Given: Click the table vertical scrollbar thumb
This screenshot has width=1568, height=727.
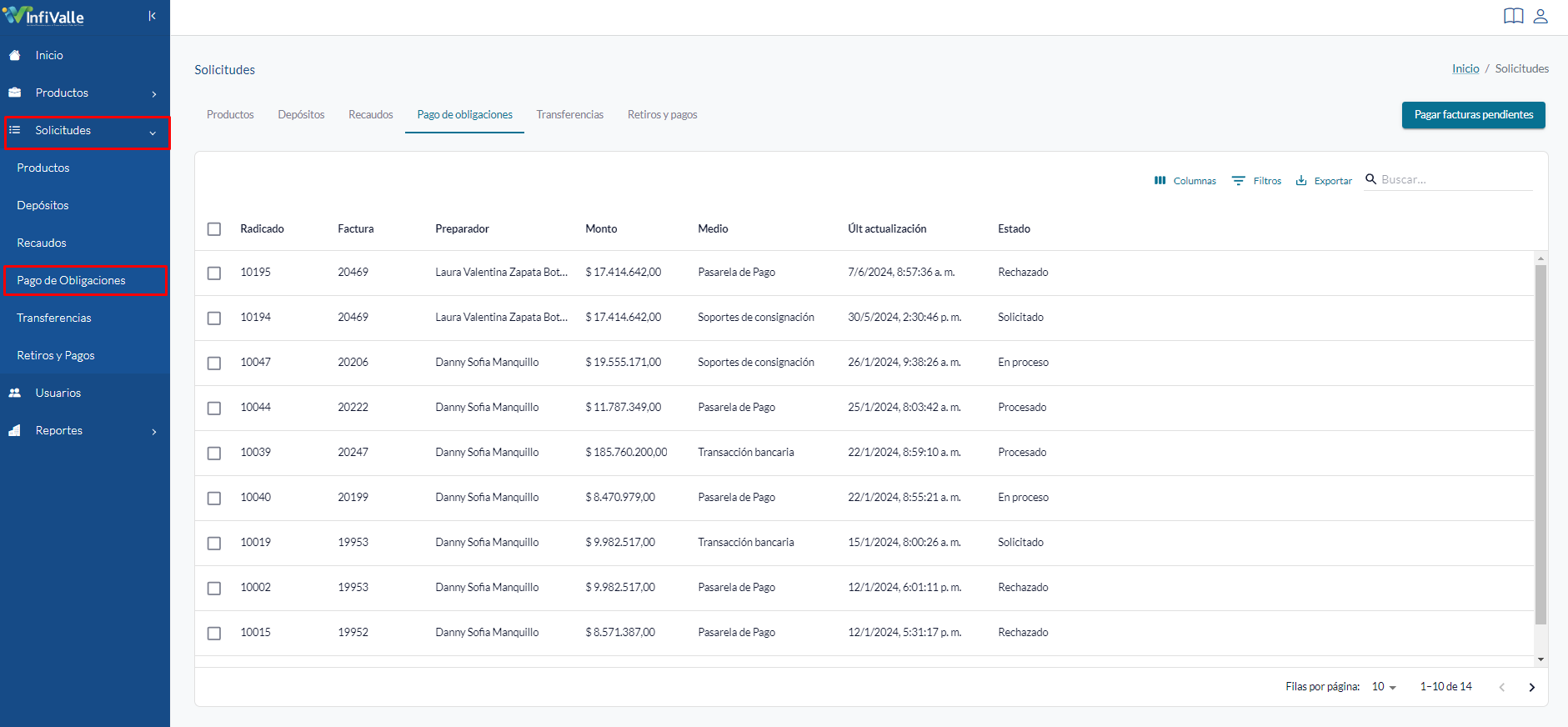Looking at the screenshot, I should pyautogui.click(x=1540, y=444).
